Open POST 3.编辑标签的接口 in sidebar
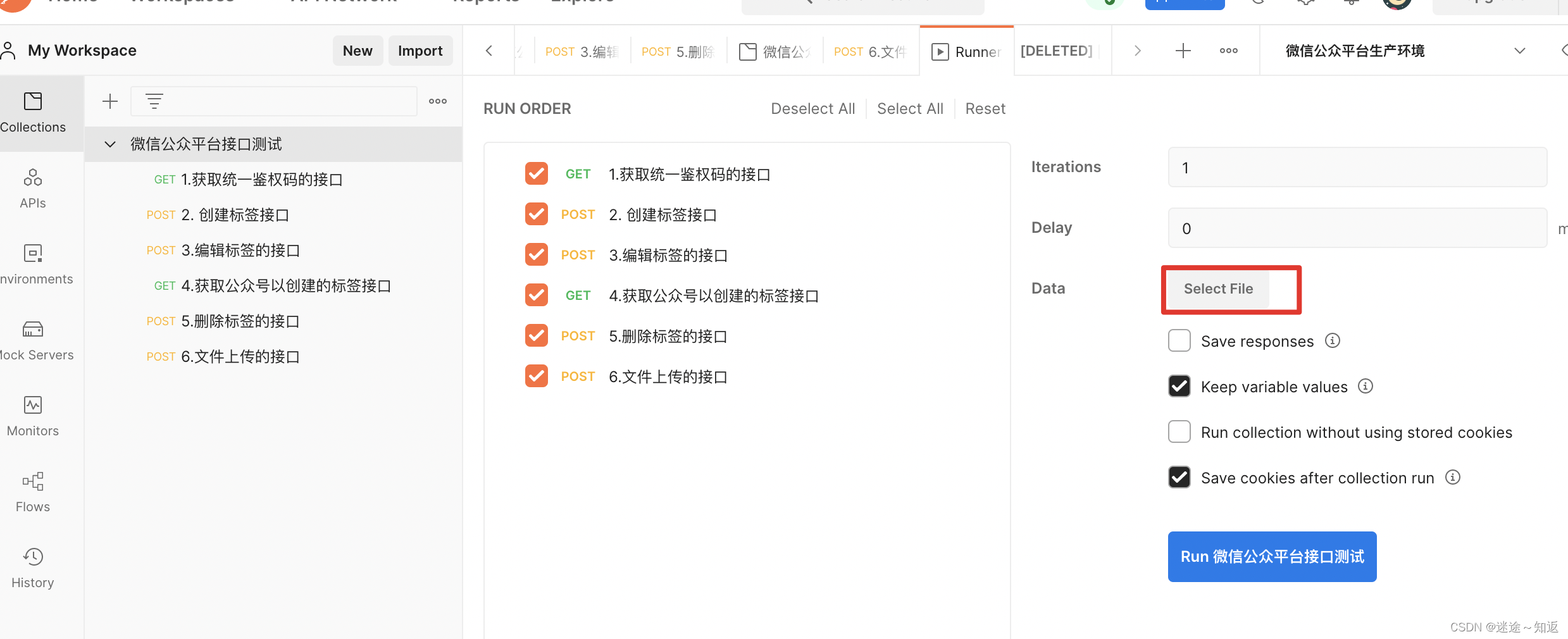 point(273,251)
